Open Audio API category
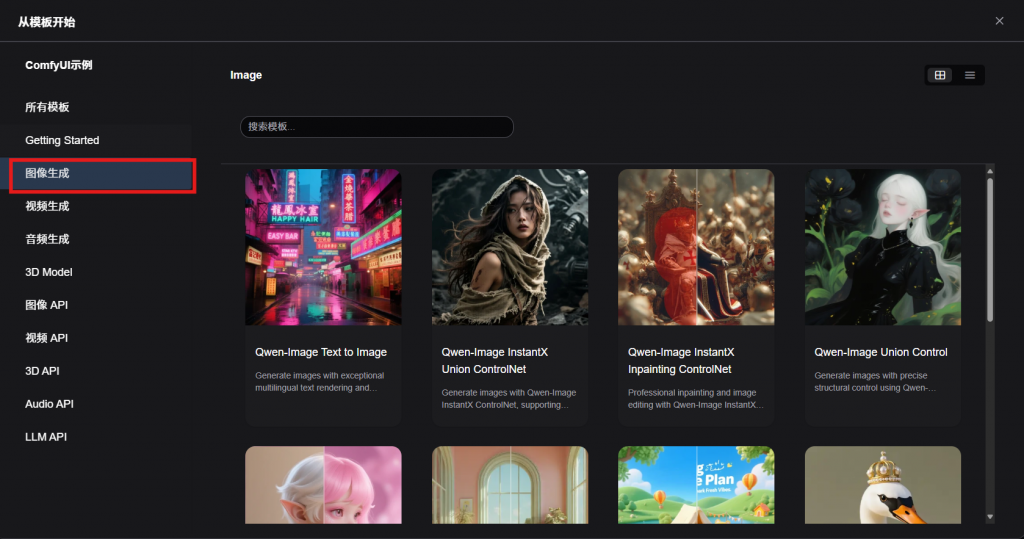Image resolution: width=1024 pixels, height=539 pixels. 49,404
